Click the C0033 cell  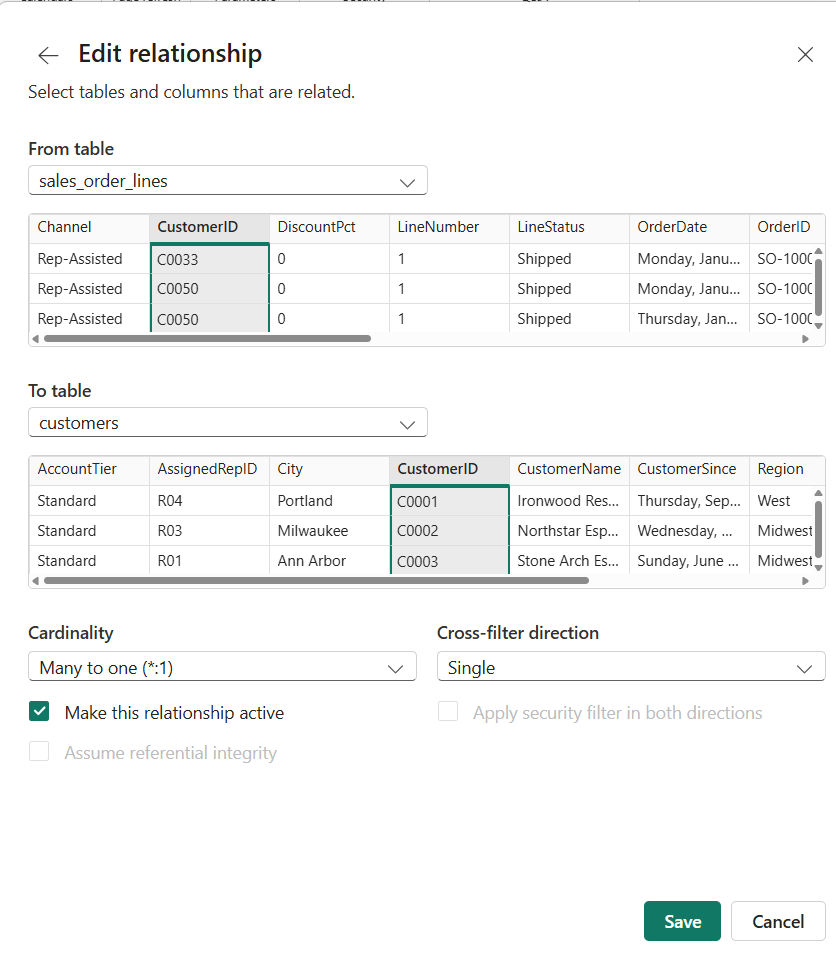[x=209, y=259]
